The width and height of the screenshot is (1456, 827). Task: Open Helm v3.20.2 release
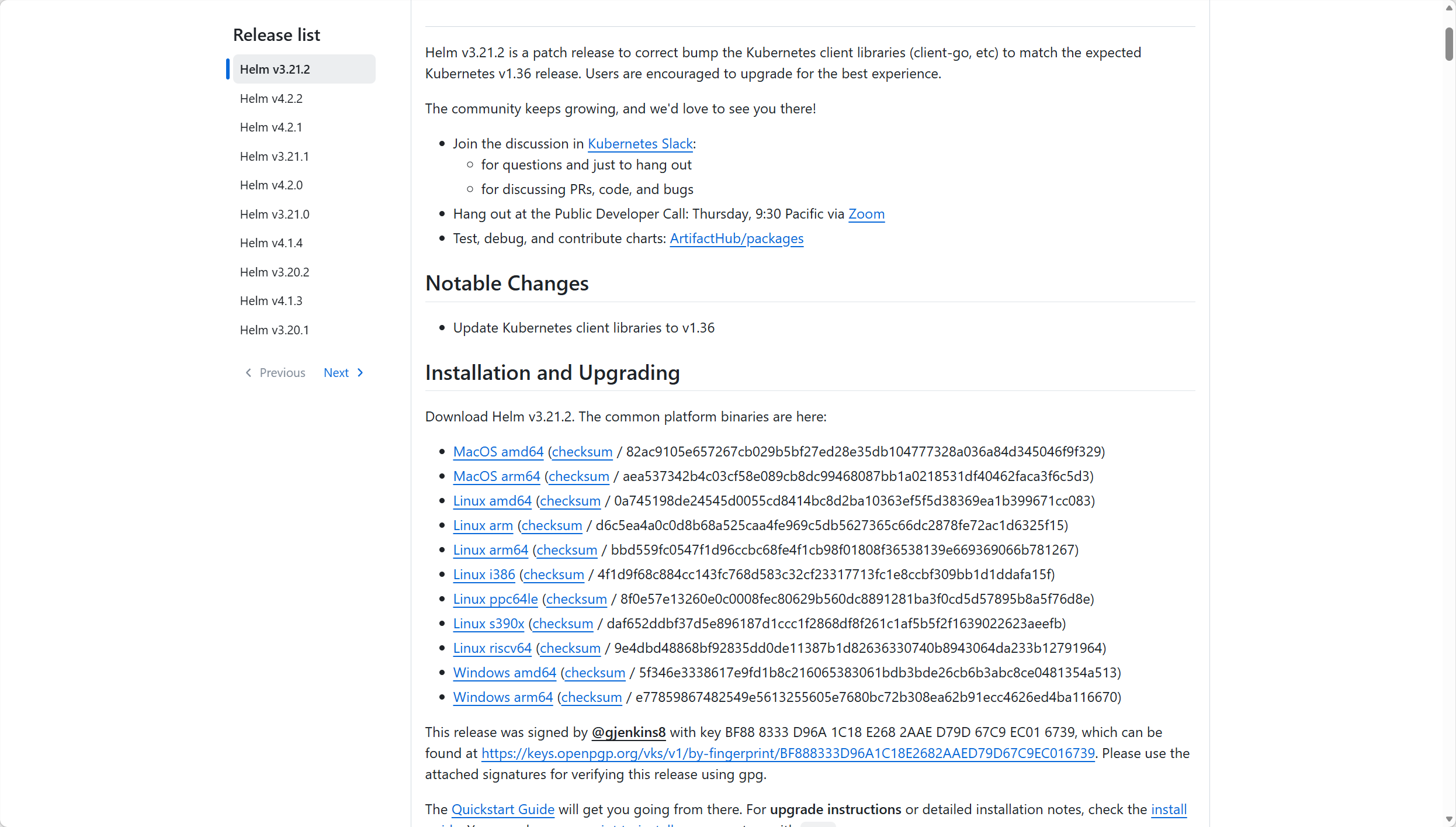coord(275,272)
